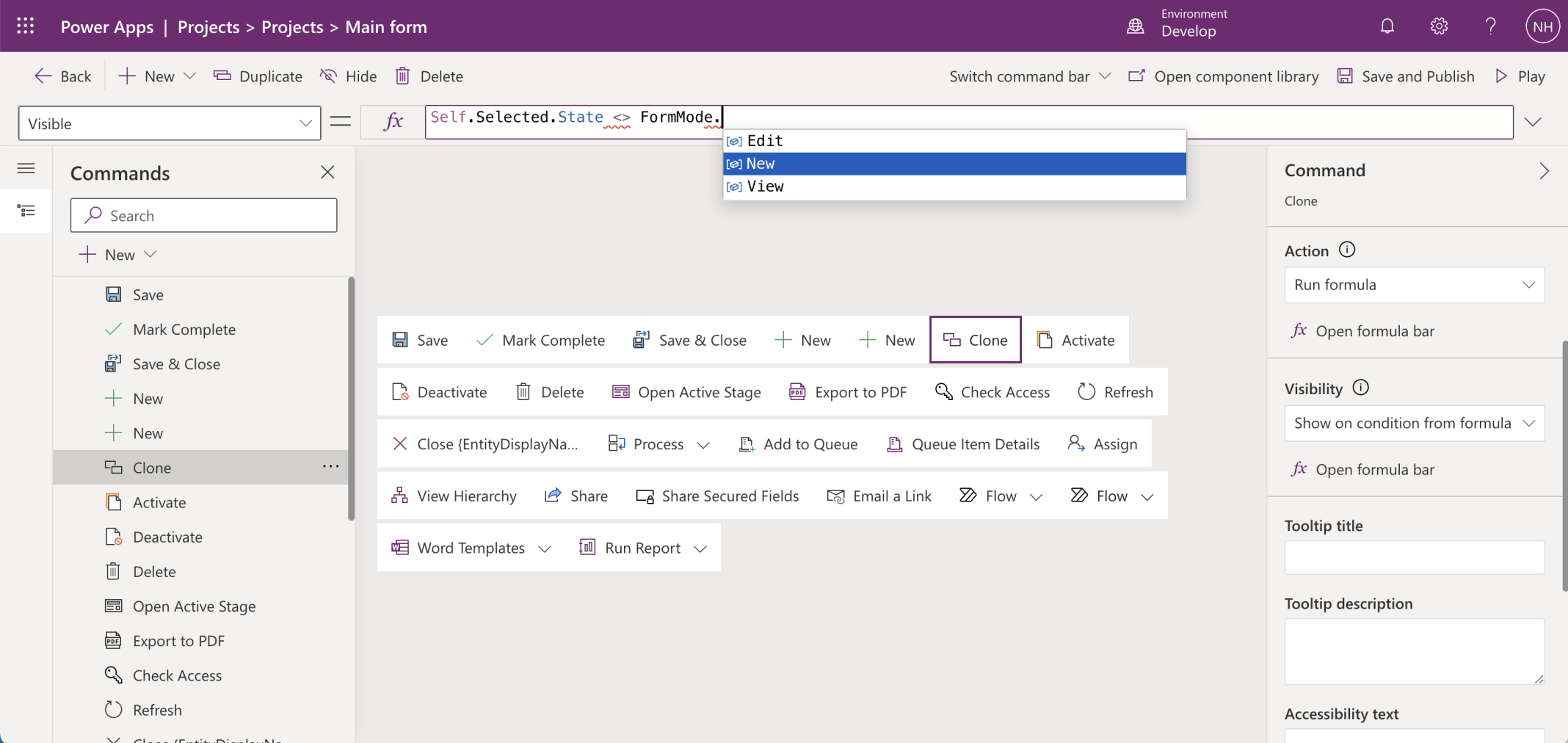Click the notifications bell icon
The width and height of the screenshot is (1568, 743).
(1387, 26)
